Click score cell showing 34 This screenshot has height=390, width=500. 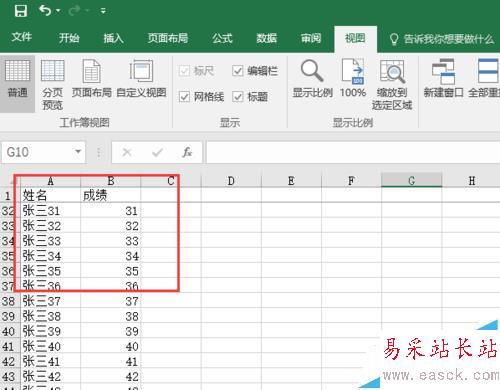pos(111,256)
